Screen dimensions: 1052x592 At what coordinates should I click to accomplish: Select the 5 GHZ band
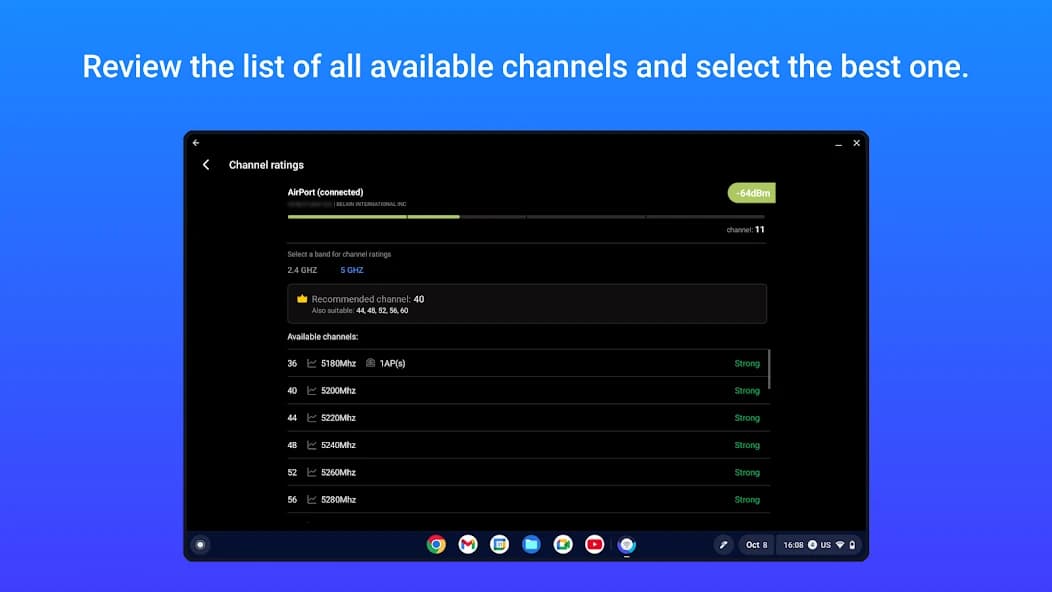pos(352,270)
